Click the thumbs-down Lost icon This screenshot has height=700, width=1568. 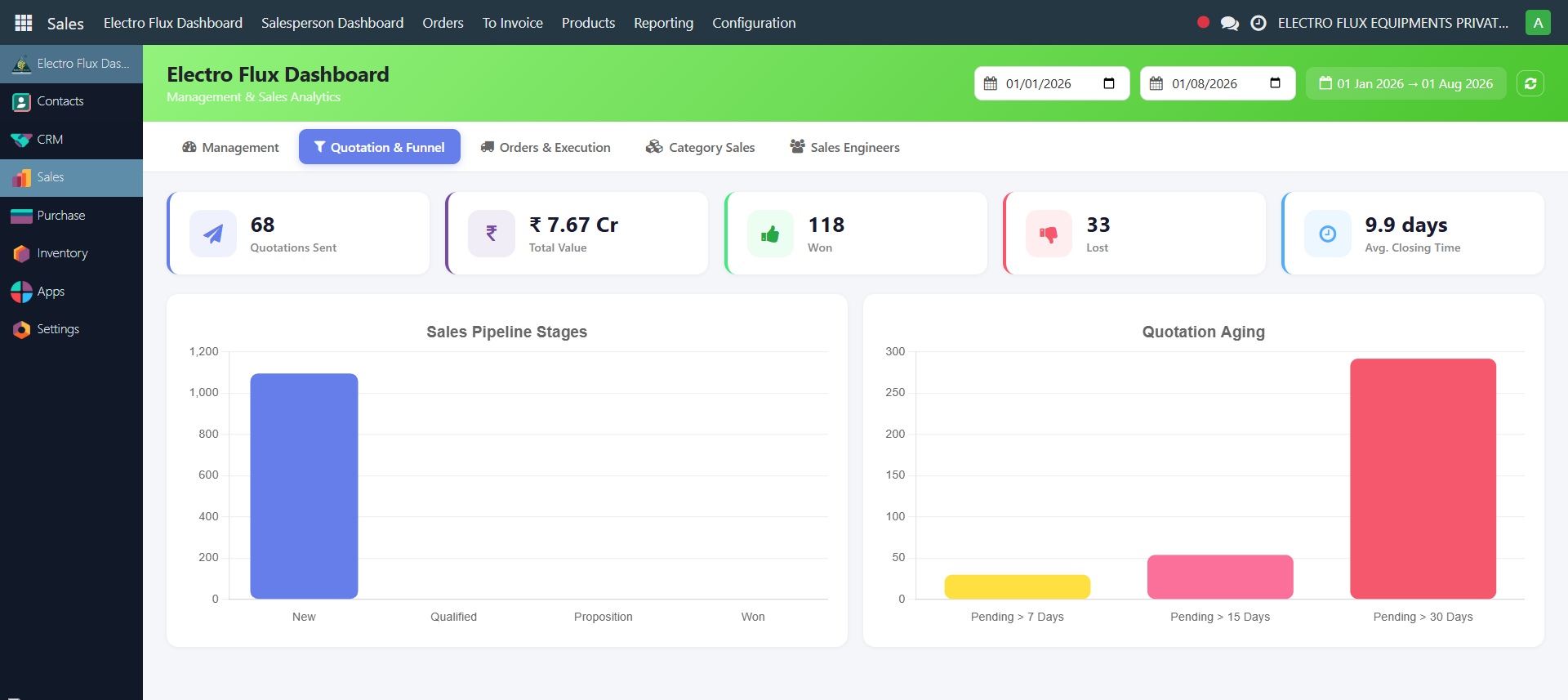point(1049,234)
